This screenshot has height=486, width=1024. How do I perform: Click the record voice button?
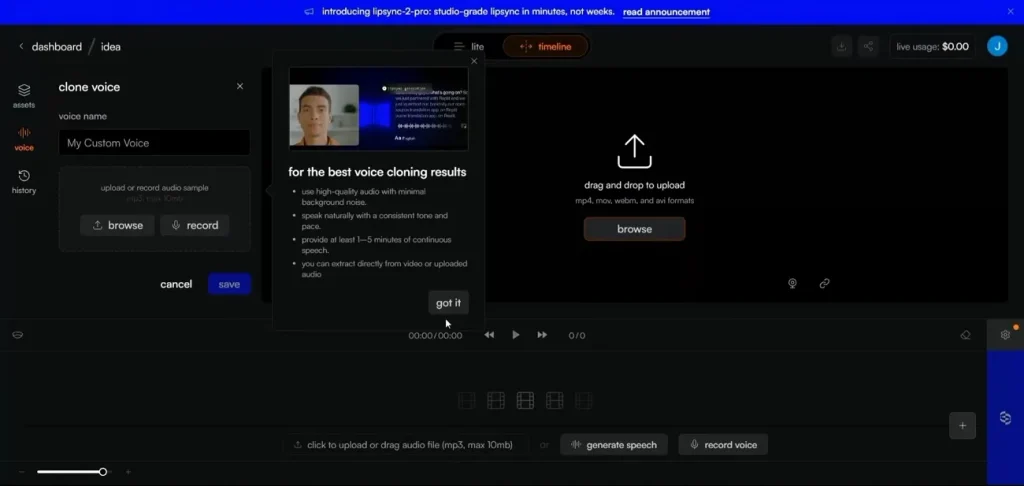723,445
